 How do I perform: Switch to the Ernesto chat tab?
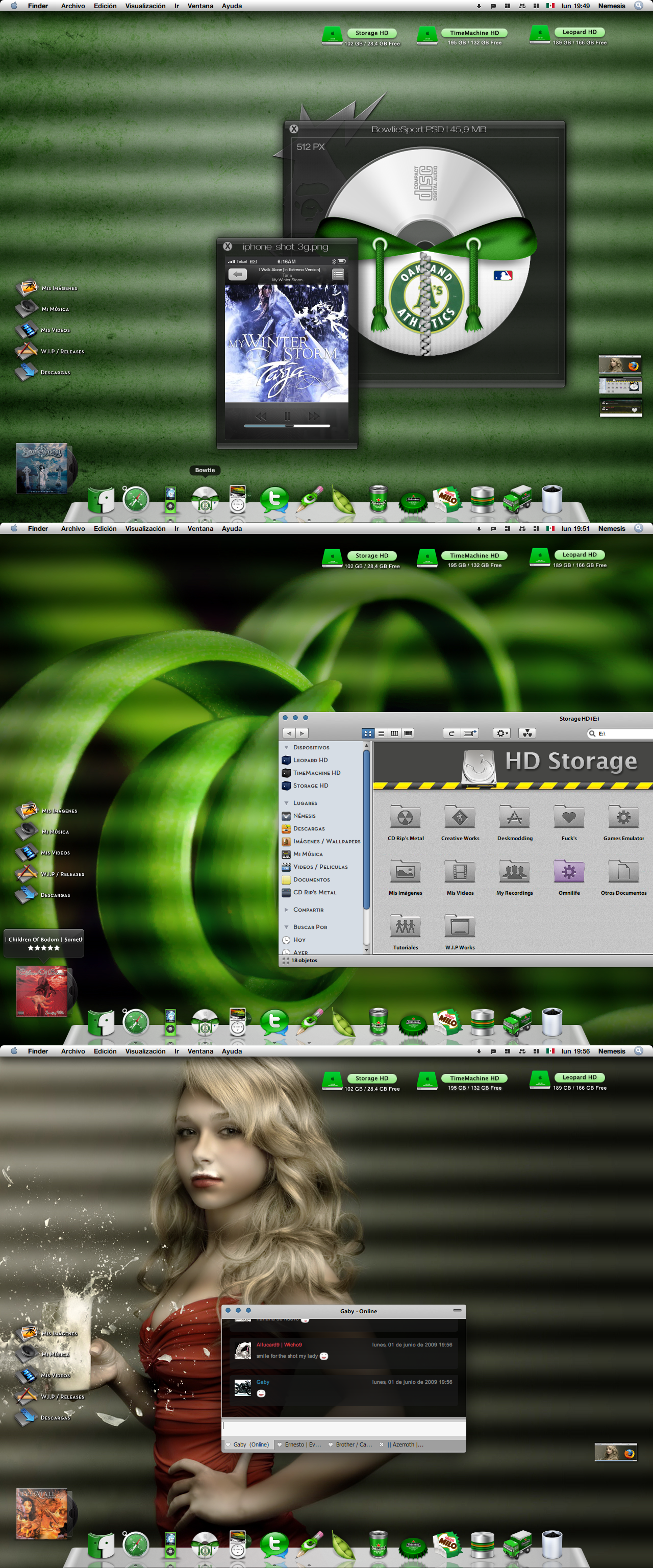click(299, 1444)
